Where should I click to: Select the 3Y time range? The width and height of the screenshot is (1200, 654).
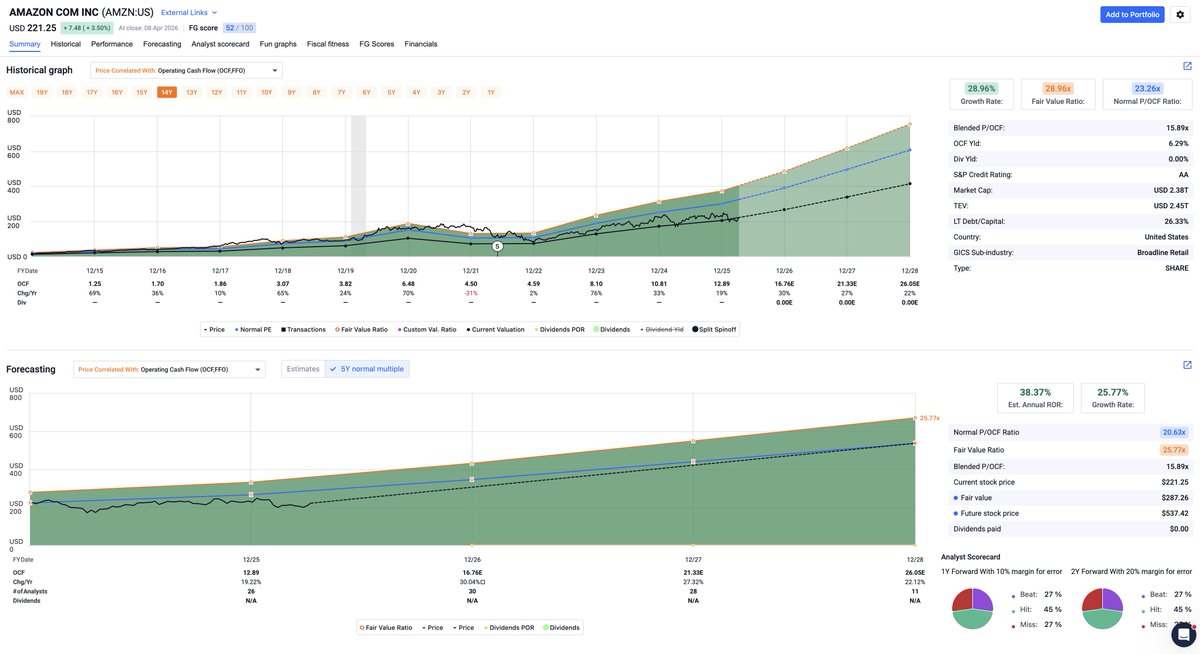pos(441,92)
